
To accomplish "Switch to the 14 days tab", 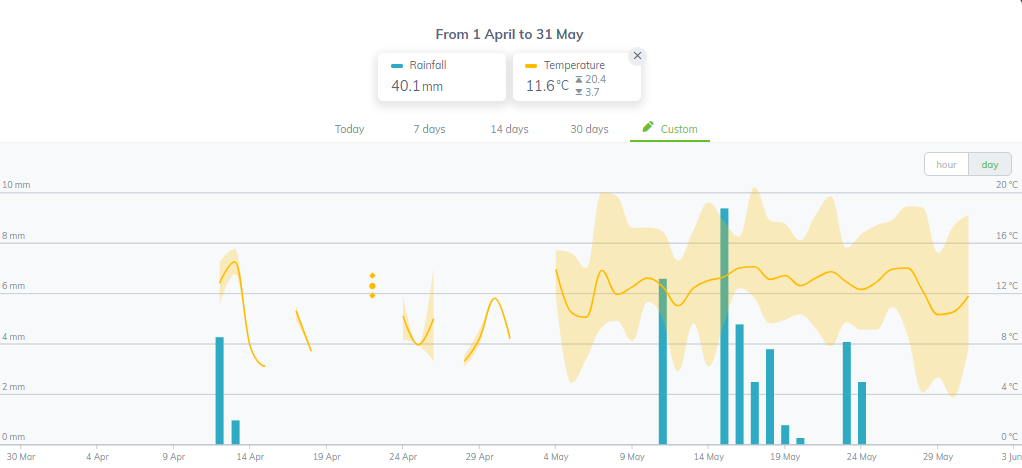I will click(510, 129).
